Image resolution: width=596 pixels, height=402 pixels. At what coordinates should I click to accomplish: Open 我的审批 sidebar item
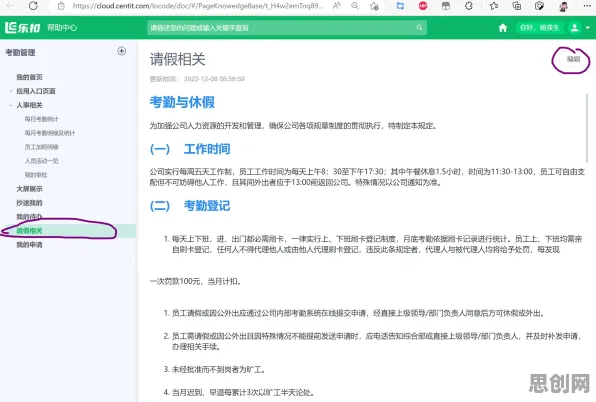[36, 175]
